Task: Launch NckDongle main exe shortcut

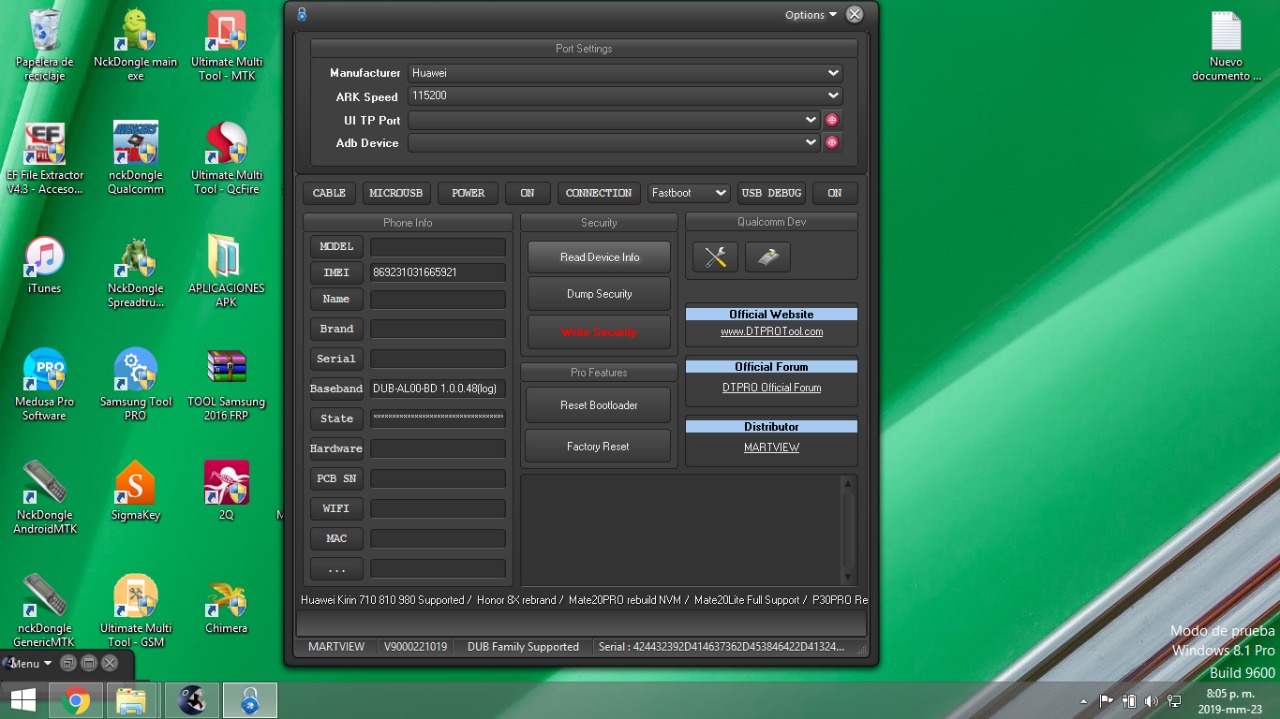Action: click(x=135, y=45)
